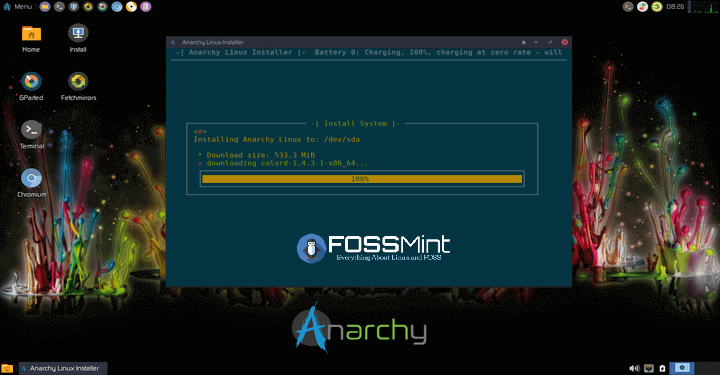Click the green logout icon in top panel
Screen dimensions: 720x375
coord(657,6)
